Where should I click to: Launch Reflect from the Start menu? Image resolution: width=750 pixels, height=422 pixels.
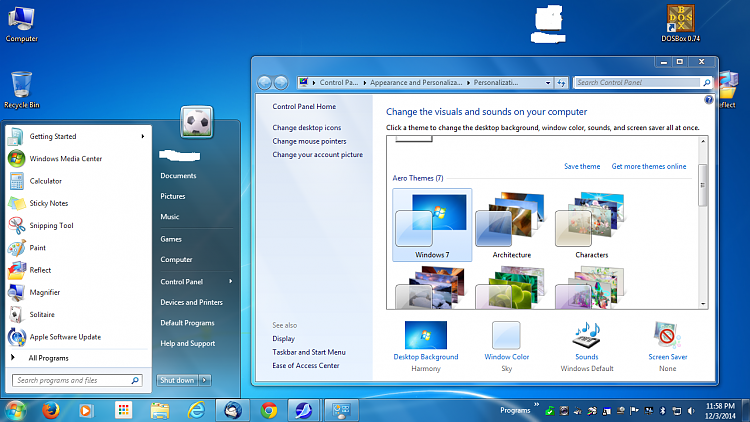pyautogui.click(x=77, y=270)
